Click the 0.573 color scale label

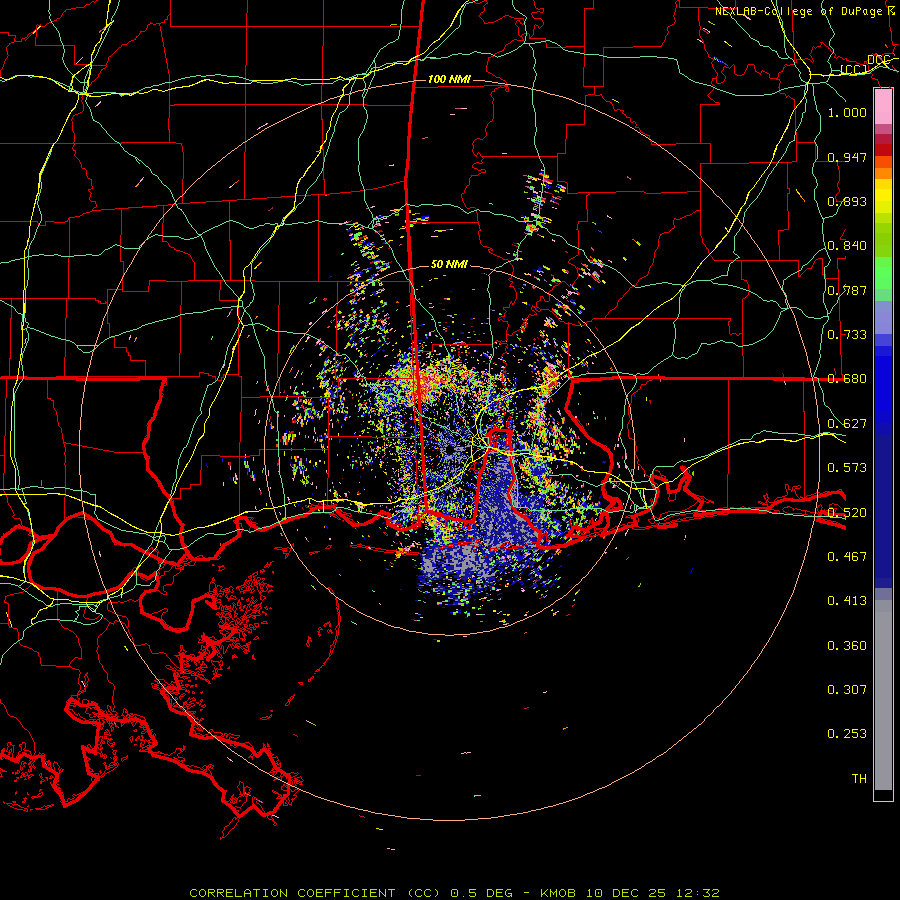click(847, 468)
